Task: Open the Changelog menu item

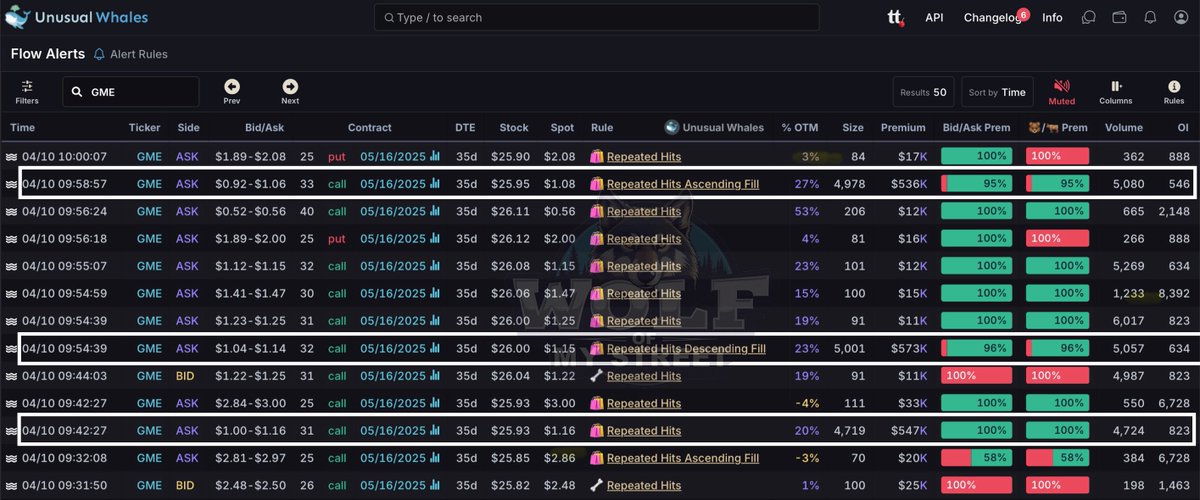Action: [990, 18]
